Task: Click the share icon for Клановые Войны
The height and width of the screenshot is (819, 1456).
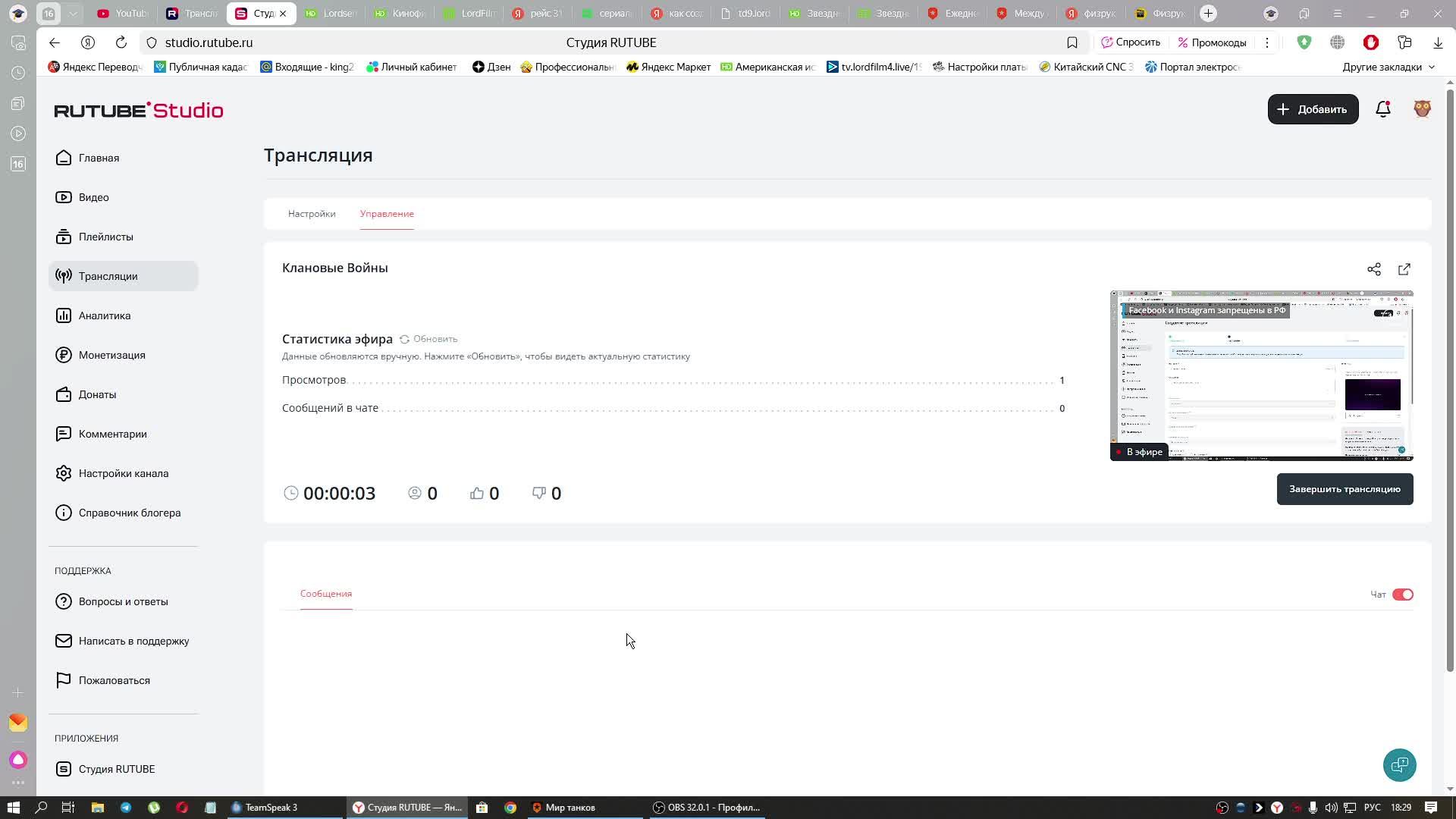Action: (1373, 269)
